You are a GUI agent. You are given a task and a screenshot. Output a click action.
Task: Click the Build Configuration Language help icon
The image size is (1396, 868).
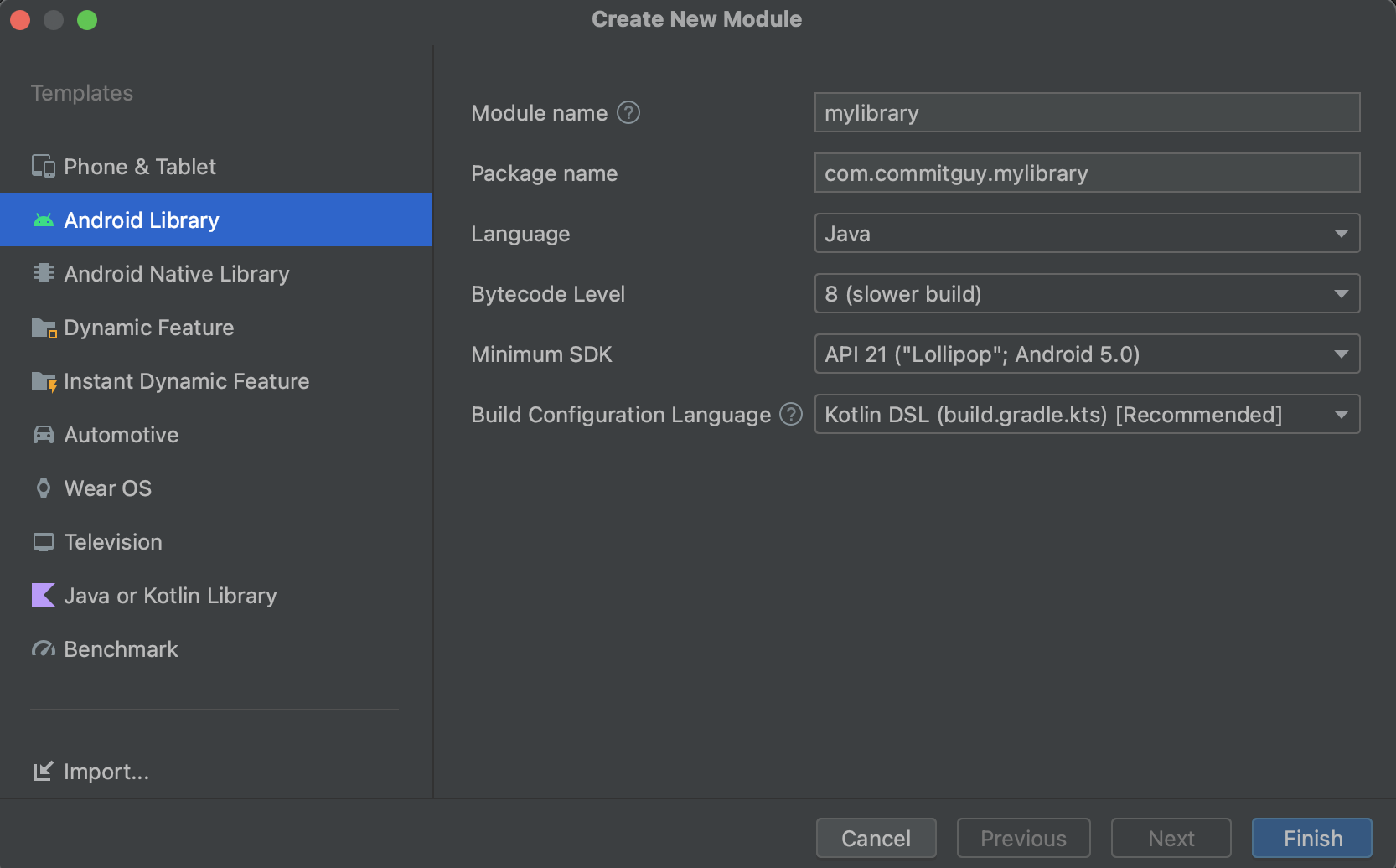(x=790, y=415)
